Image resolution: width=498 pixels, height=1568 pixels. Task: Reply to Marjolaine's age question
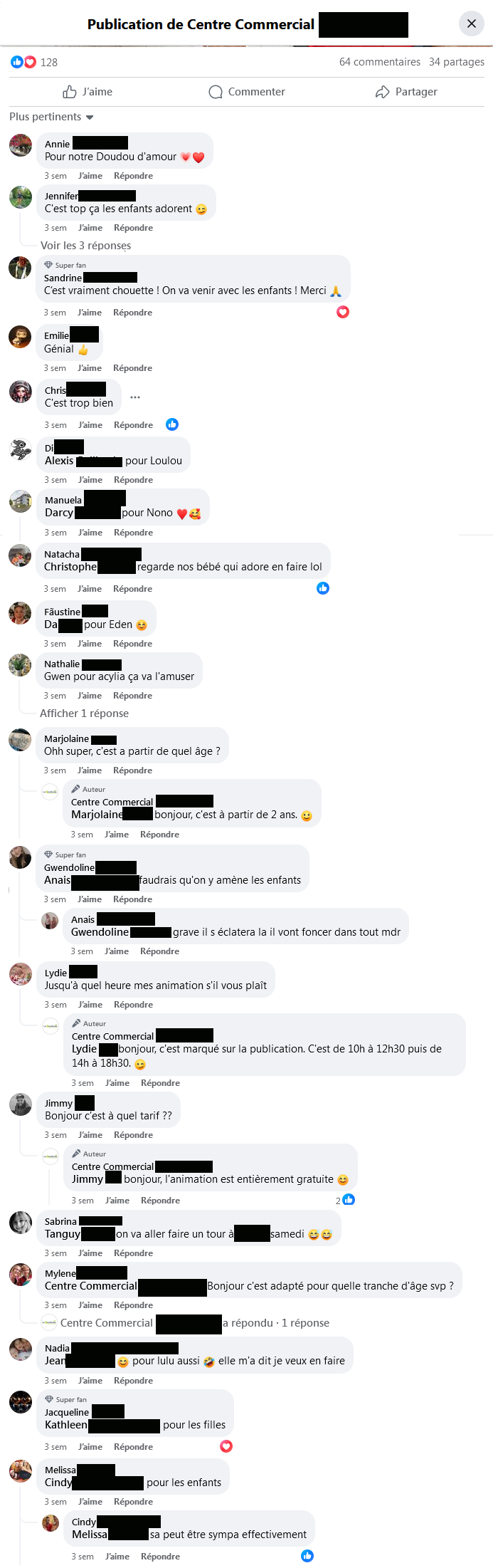click(132, 770)
